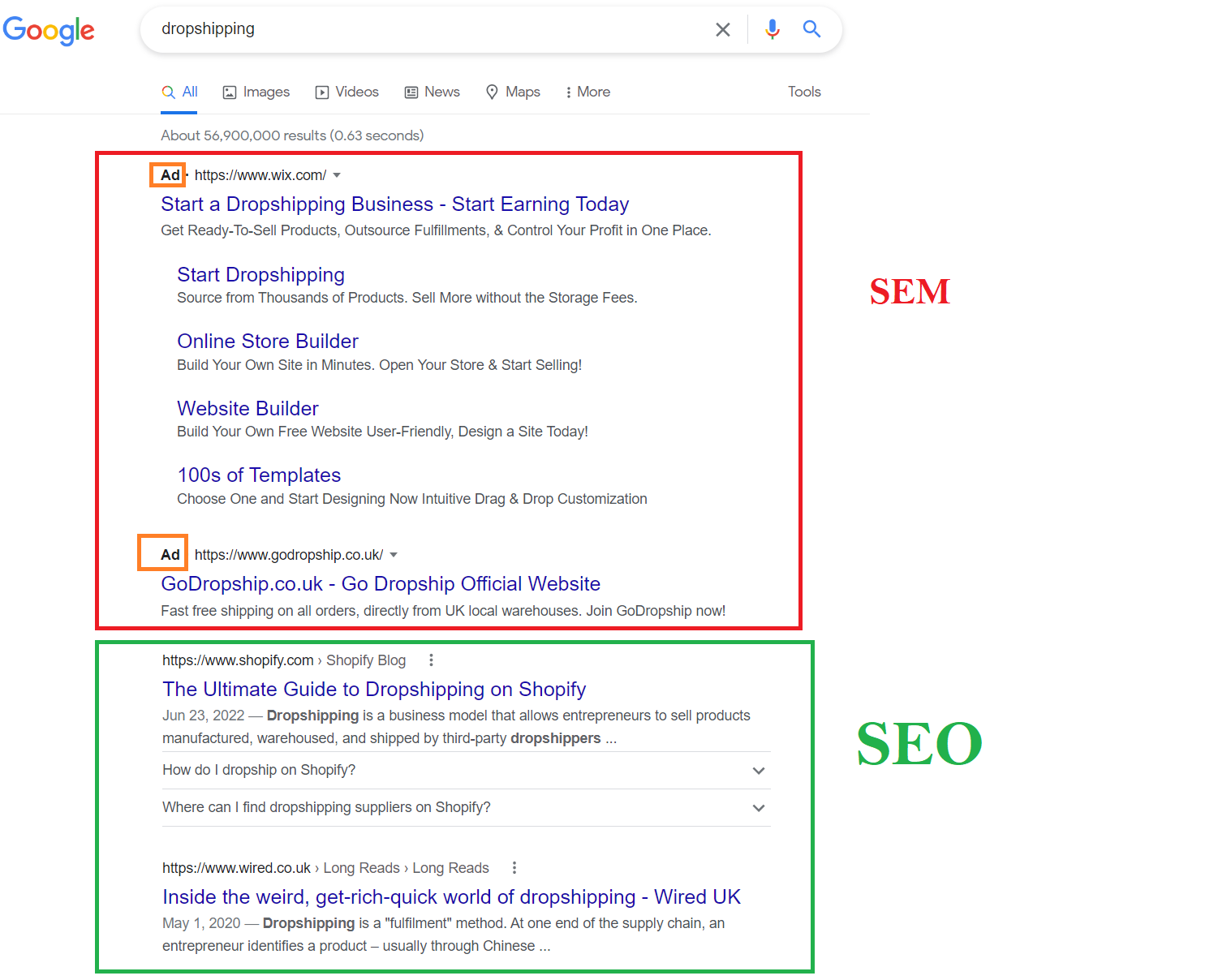This screenshot has width=1231, height=980.
Task: Clear the search box with the X icon
Action: 722,30
